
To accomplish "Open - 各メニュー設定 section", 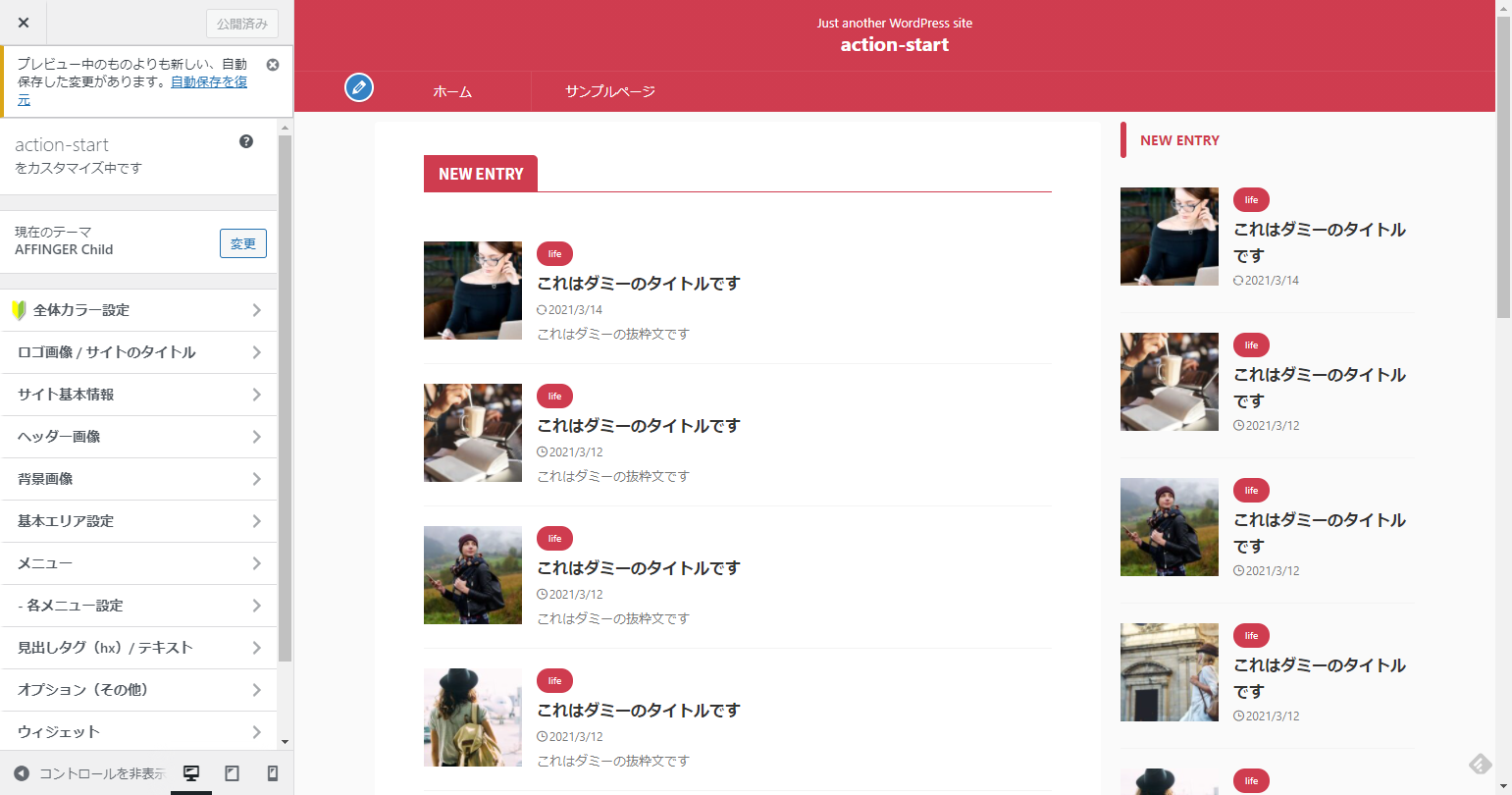I will coord(139,606).
